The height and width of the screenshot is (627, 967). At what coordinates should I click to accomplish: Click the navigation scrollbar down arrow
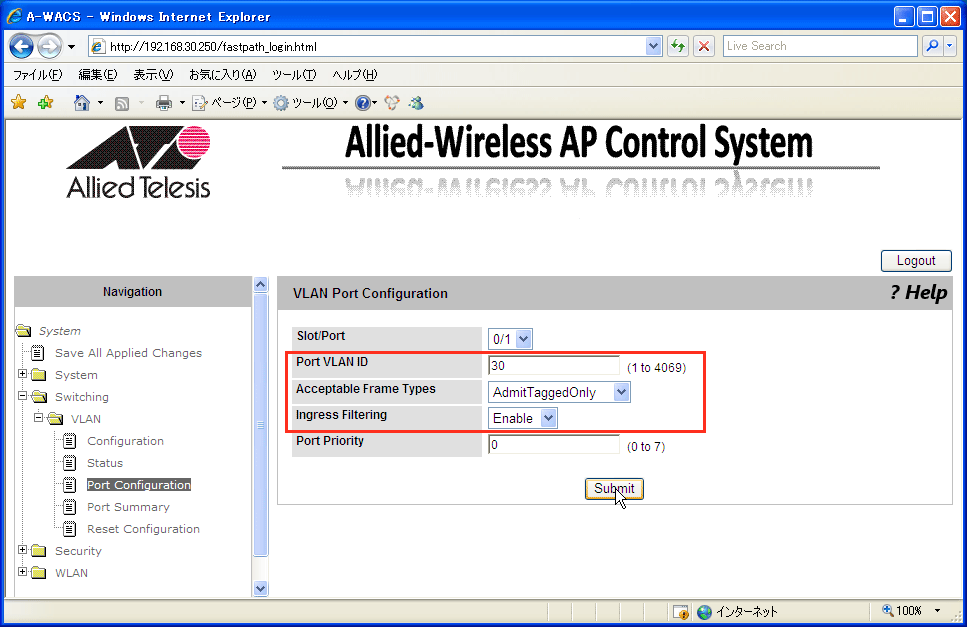261,588
